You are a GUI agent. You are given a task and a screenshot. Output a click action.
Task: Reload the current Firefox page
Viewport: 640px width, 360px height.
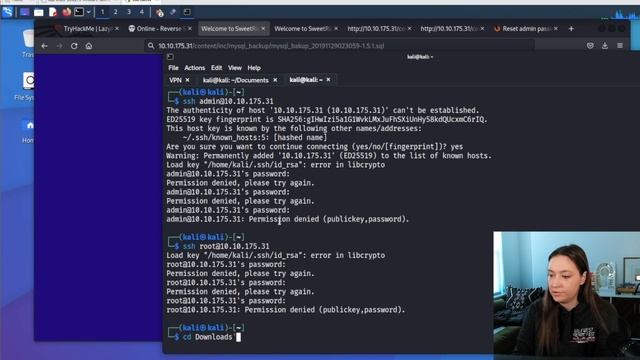click(x=74, y=46)
